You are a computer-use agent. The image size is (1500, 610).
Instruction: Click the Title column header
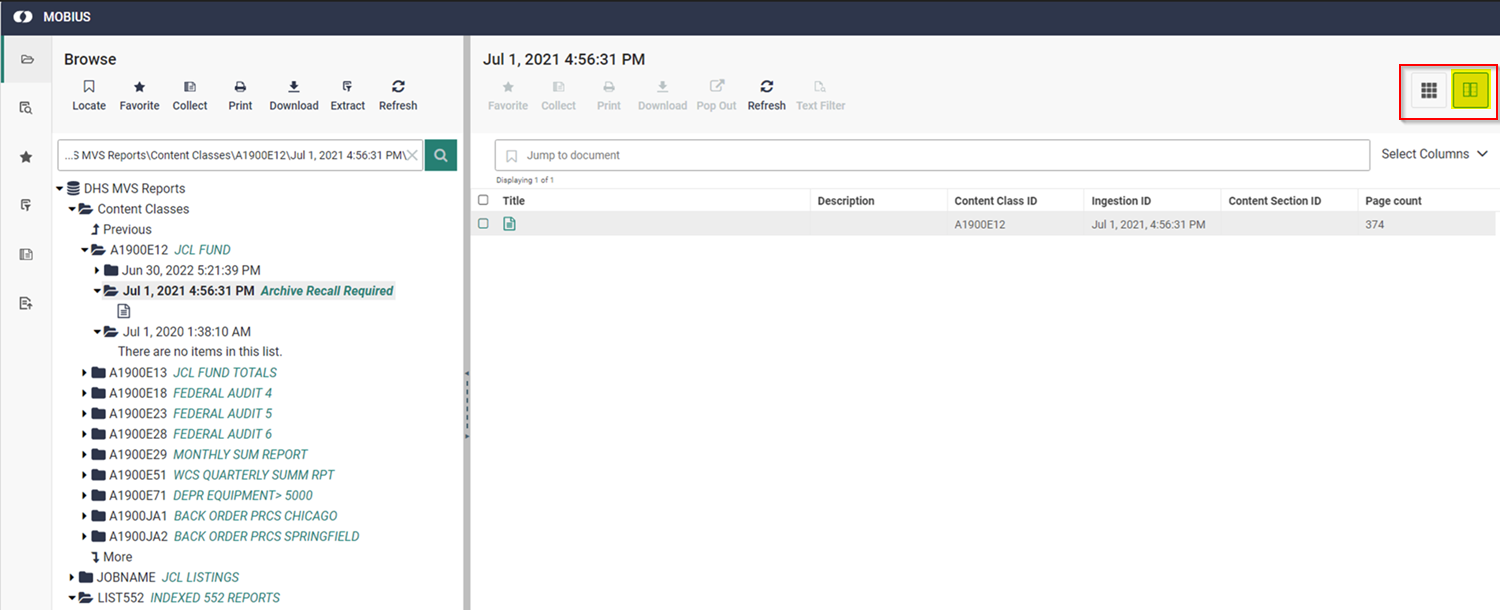(x=513, y=201)
